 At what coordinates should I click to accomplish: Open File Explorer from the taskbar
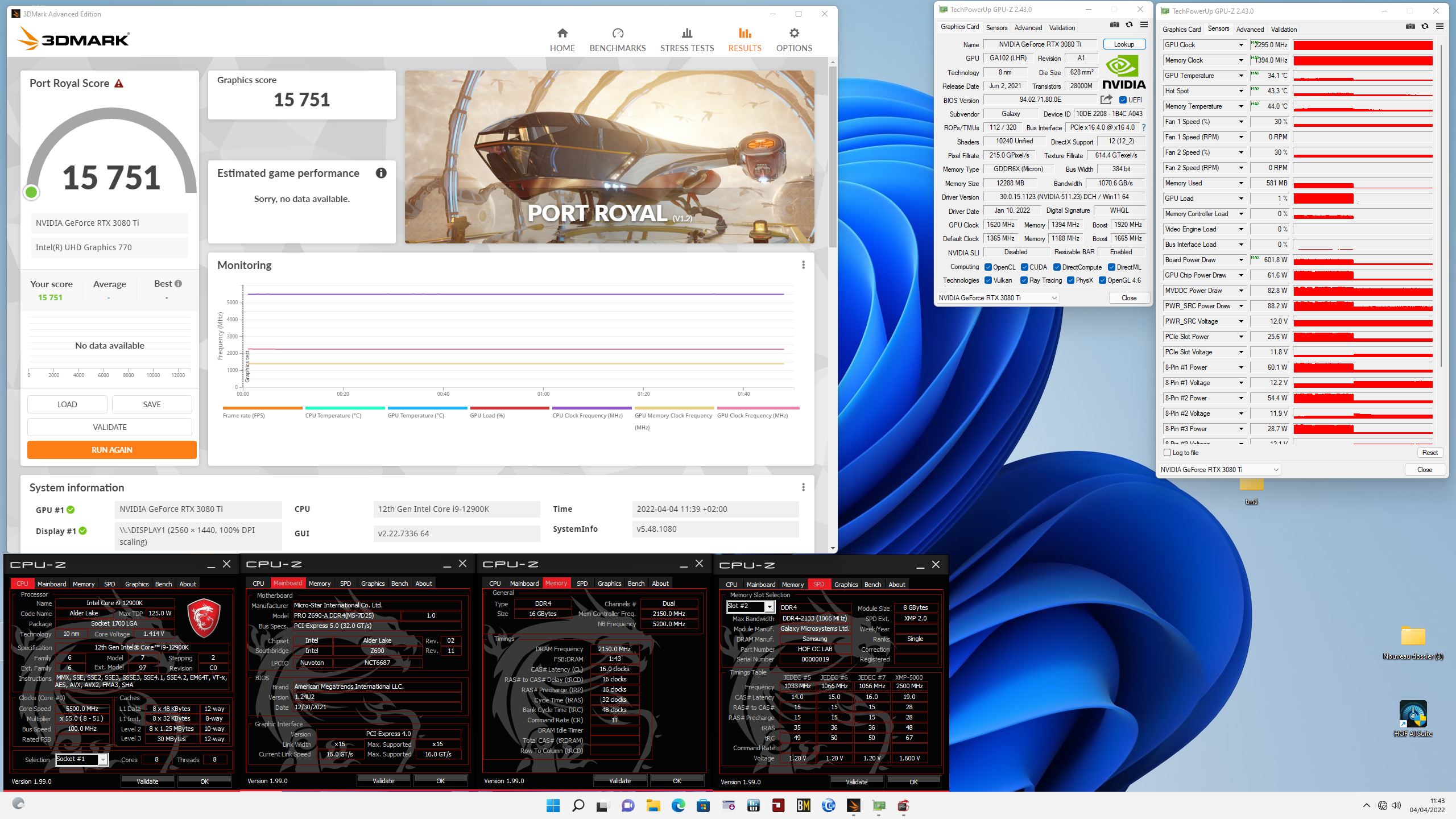point(653,805)
